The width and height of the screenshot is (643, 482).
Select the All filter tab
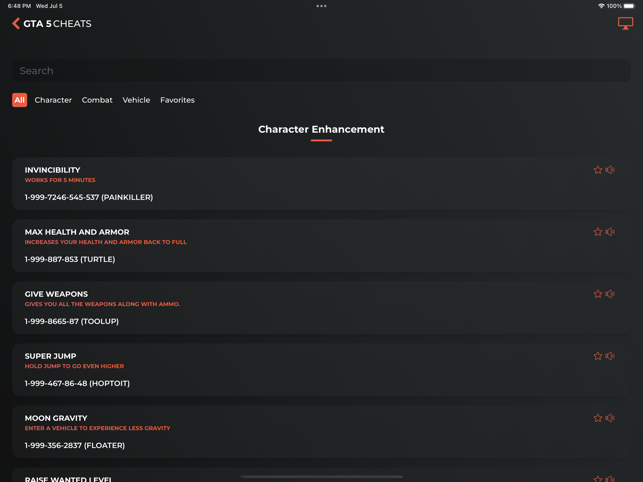click(x=19, y=100)
